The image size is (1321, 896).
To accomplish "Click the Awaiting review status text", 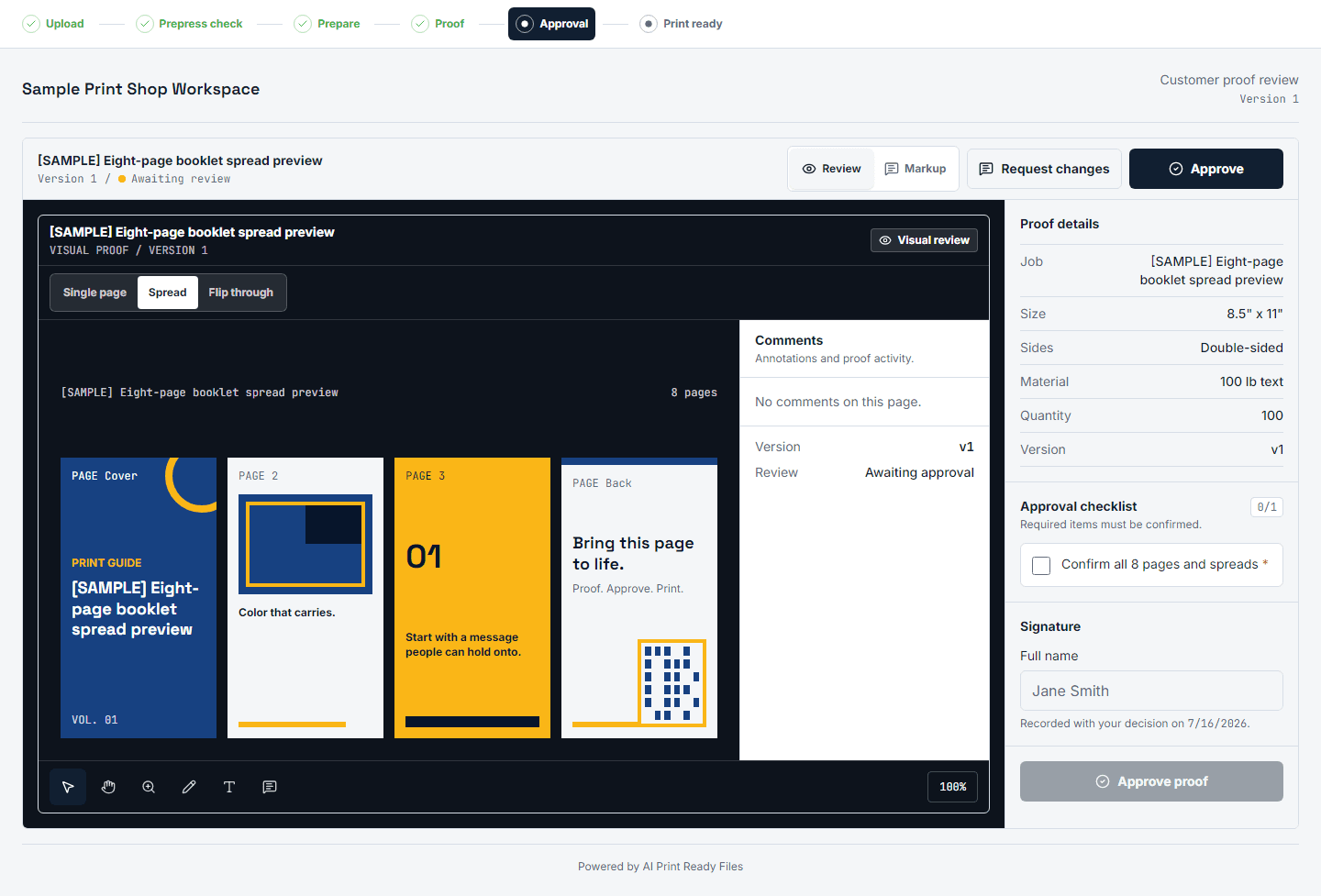I will tap(181, 179).
